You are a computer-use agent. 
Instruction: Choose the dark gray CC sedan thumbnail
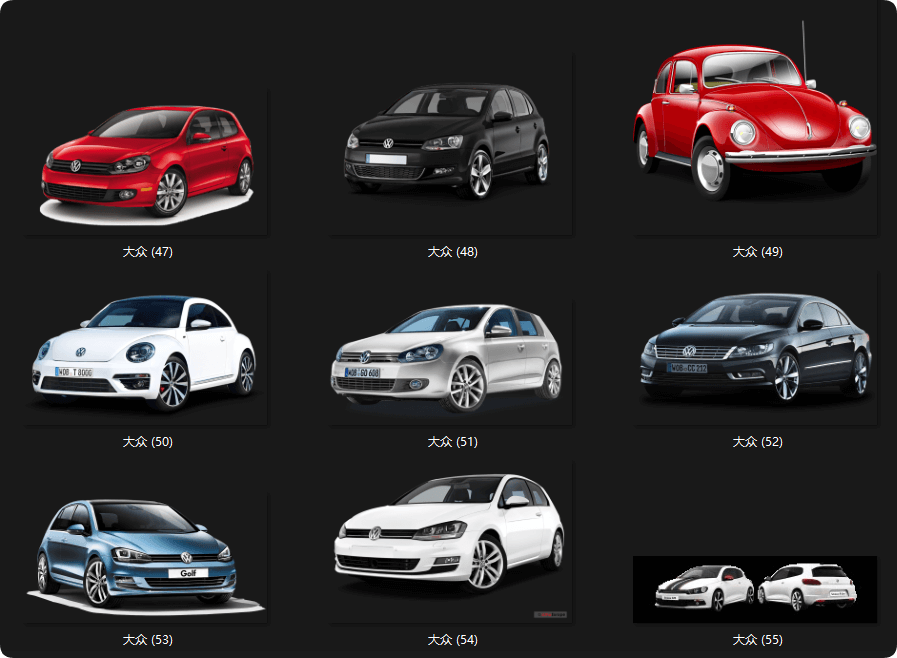click(x=755, y=348)
